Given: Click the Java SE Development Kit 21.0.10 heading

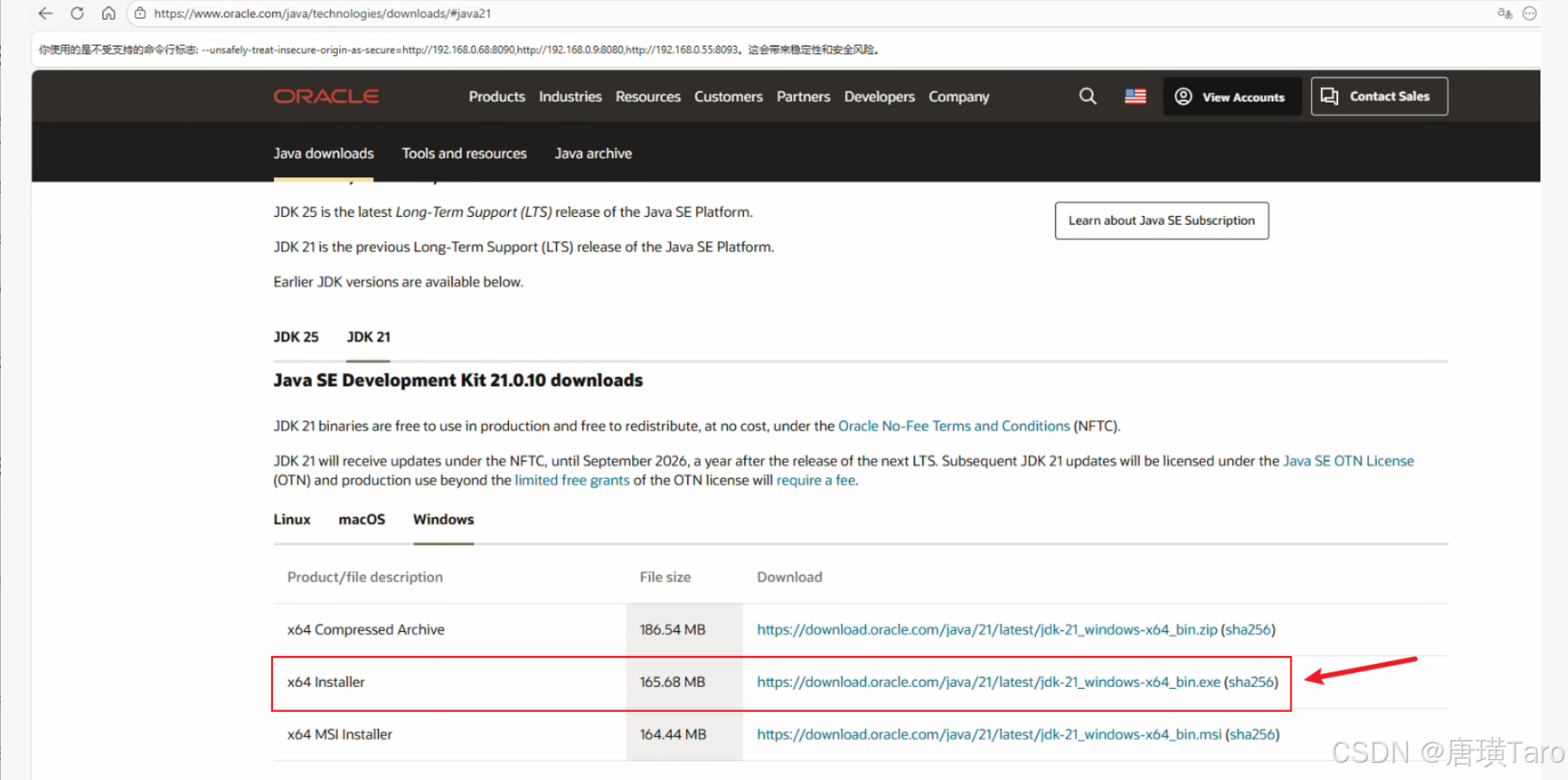Looking at the screenshot, I should tap(458, 381).
